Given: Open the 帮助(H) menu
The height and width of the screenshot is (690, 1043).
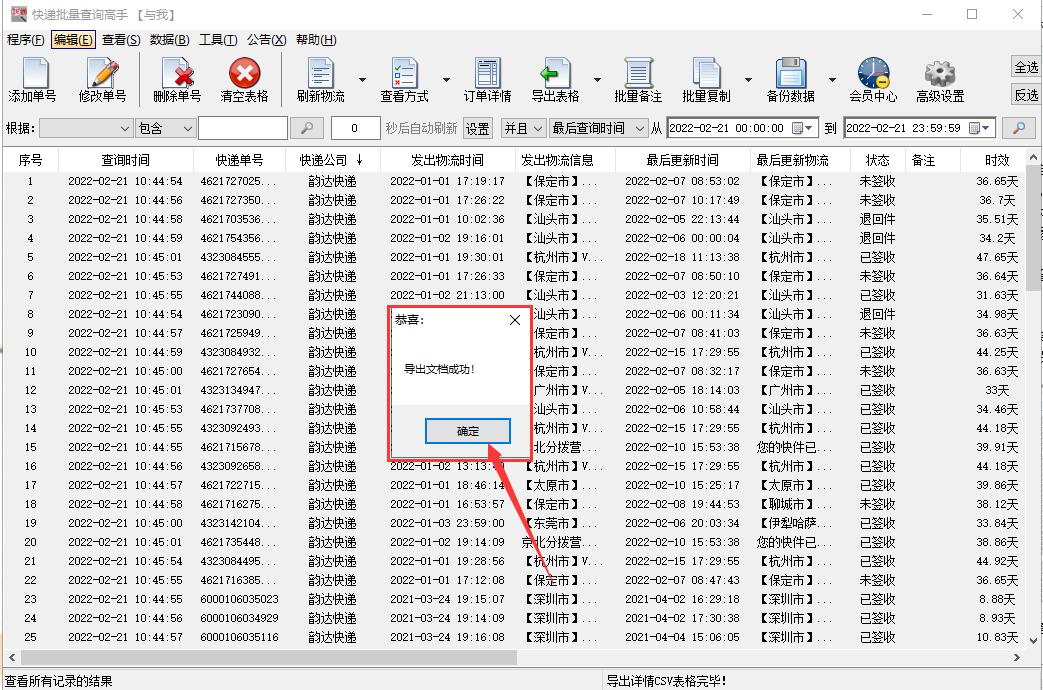Looking at the screenshot, I should (316, 40).
